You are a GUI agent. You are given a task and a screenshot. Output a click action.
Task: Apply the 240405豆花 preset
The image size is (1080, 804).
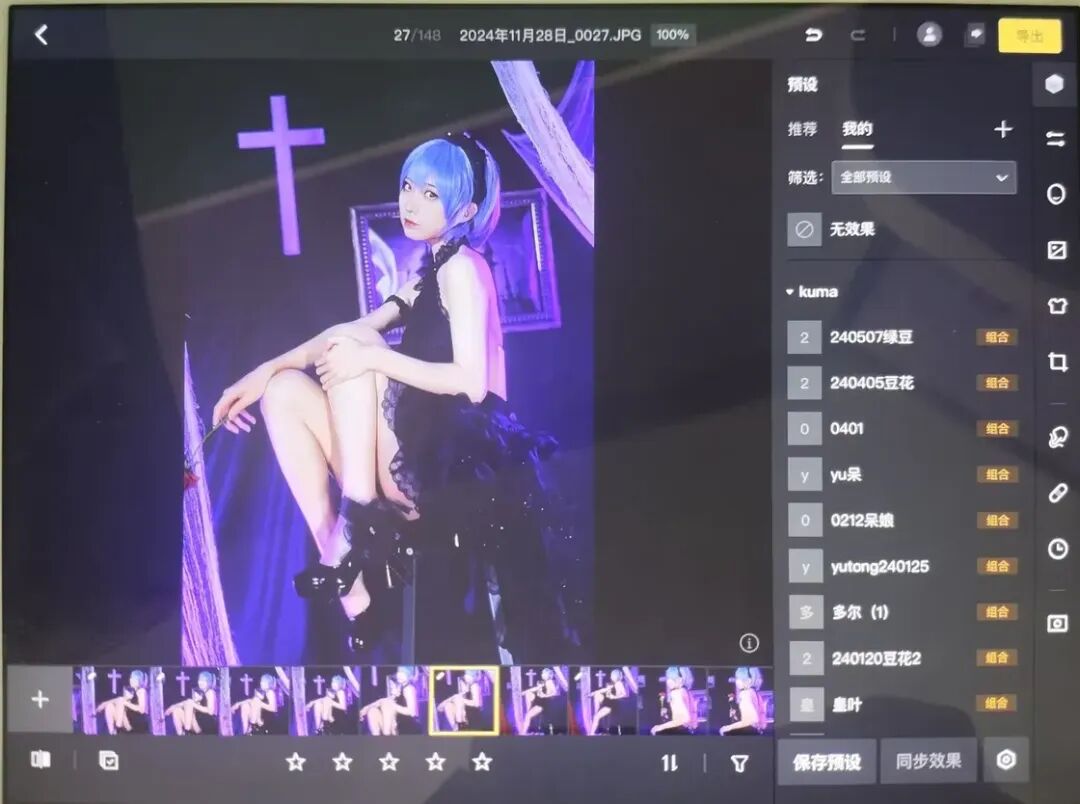[903, 383]
